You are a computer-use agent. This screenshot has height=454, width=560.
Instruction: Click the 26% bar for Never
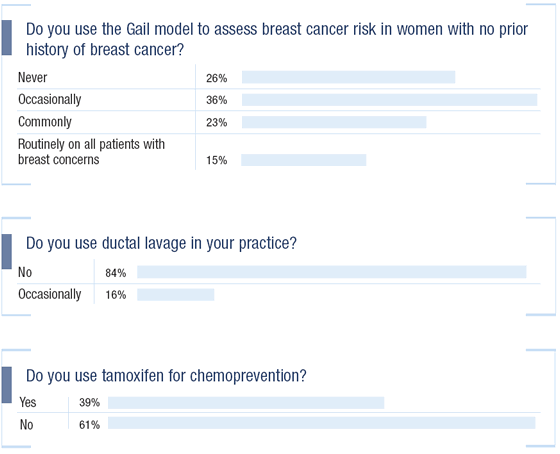pos(349,77)
